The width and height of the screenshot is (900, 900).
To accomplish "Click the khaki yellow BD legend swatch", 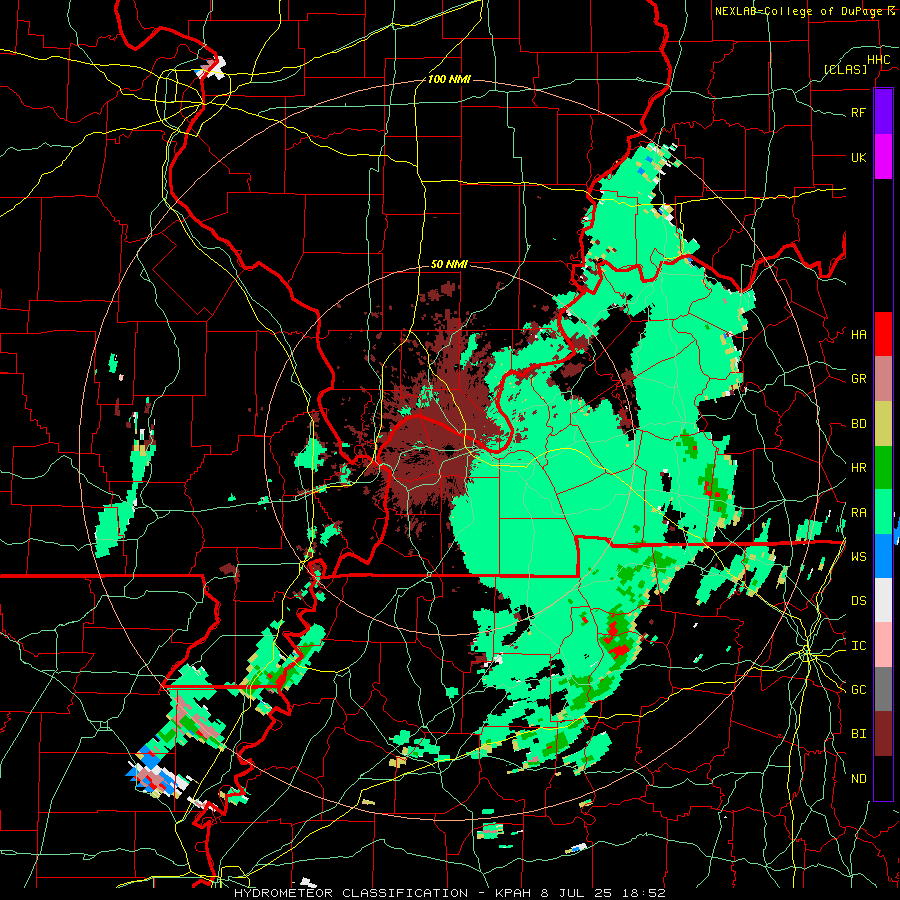I will pos(883,423).
